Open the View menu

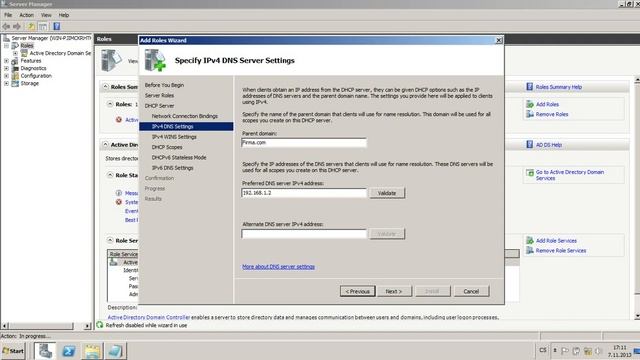[x=46, y=15]
